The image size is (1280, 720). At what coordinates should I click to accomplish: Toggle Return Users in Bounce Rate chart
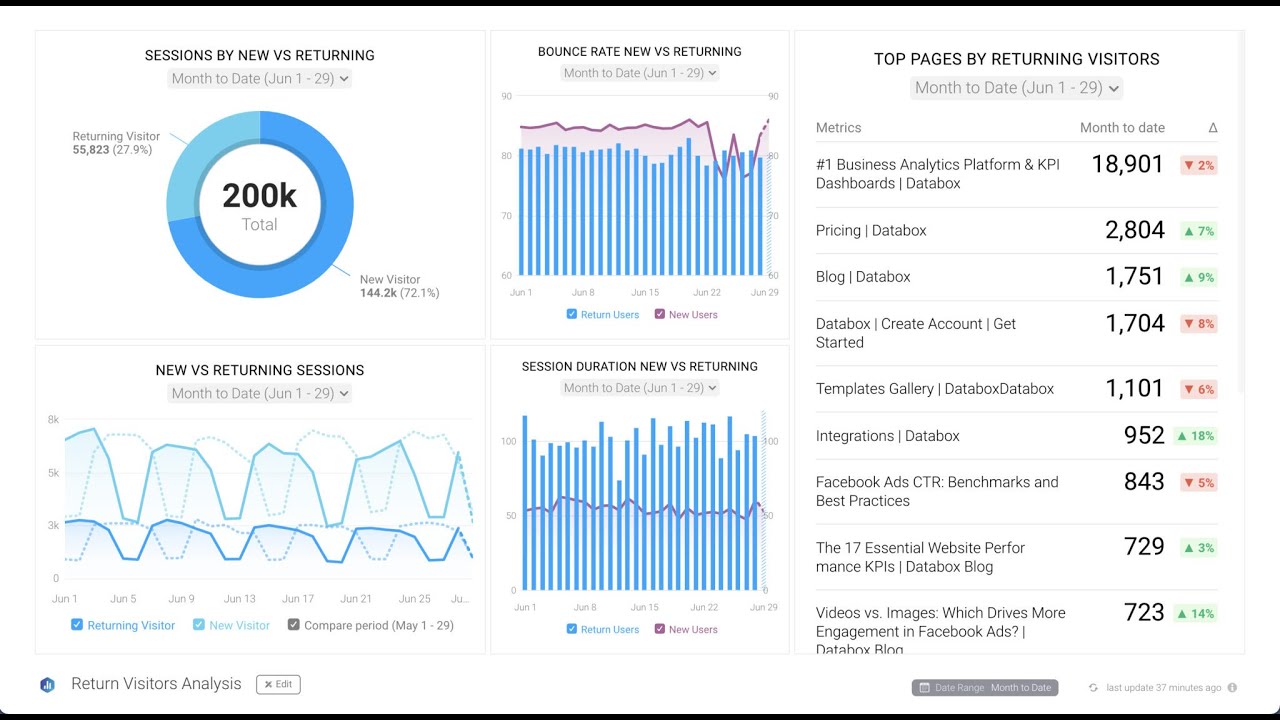tap(572, 314)
